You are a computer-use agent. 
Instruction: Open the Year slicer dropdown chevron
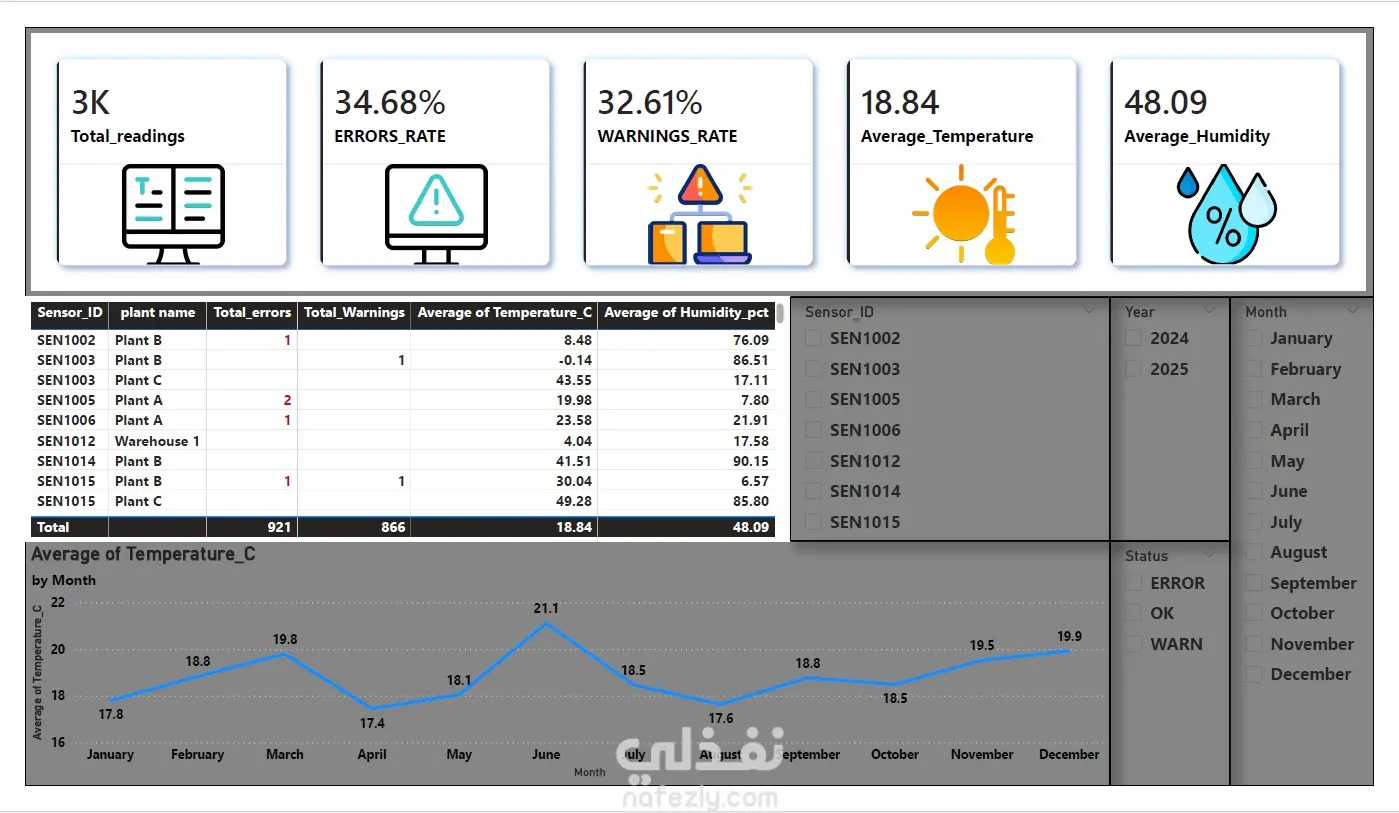(x=1209, y=312)
